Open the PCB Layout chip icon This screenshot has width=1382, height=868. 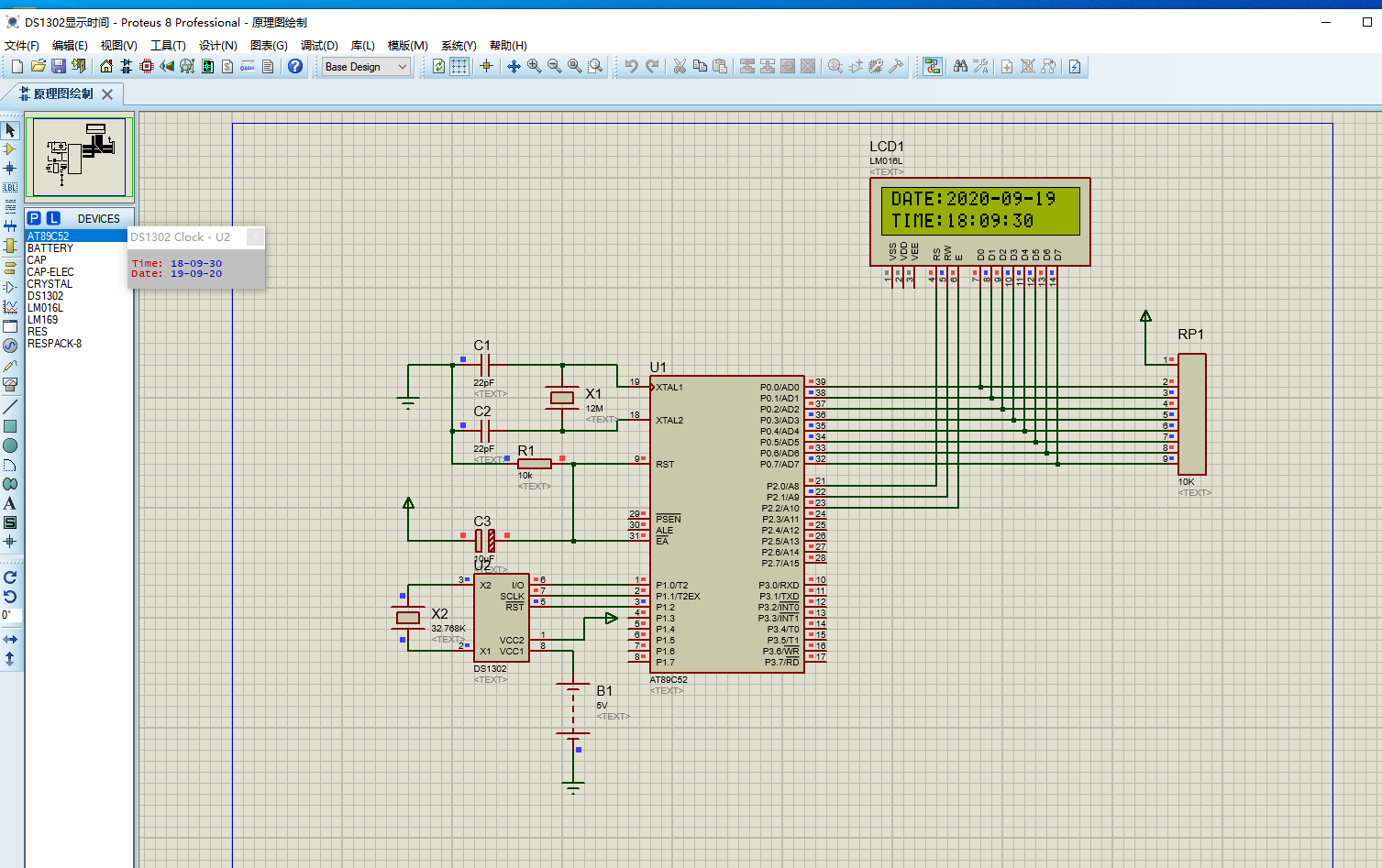tap(147, 66)
